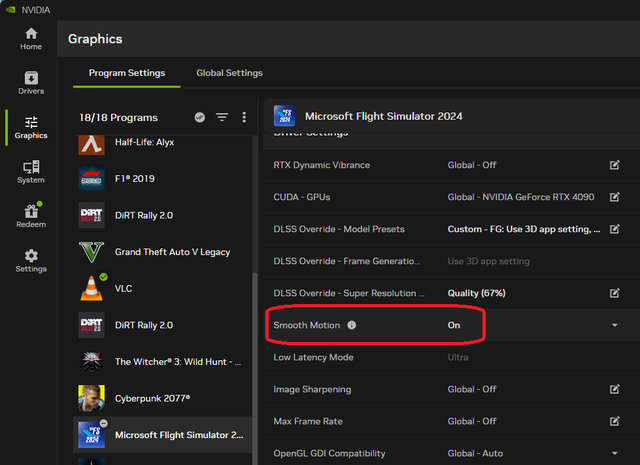The image size is (640, 465).
Task: Select Microsoft Flight Simulator 2024 in list
Action: tap(163, 435)
